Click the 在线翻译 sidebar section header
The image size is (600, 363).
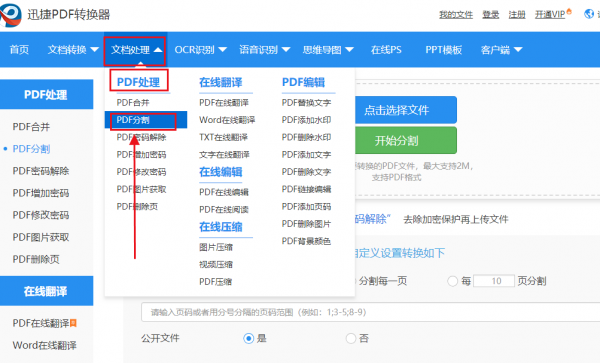pyautogui.click(x=46, y=291)
